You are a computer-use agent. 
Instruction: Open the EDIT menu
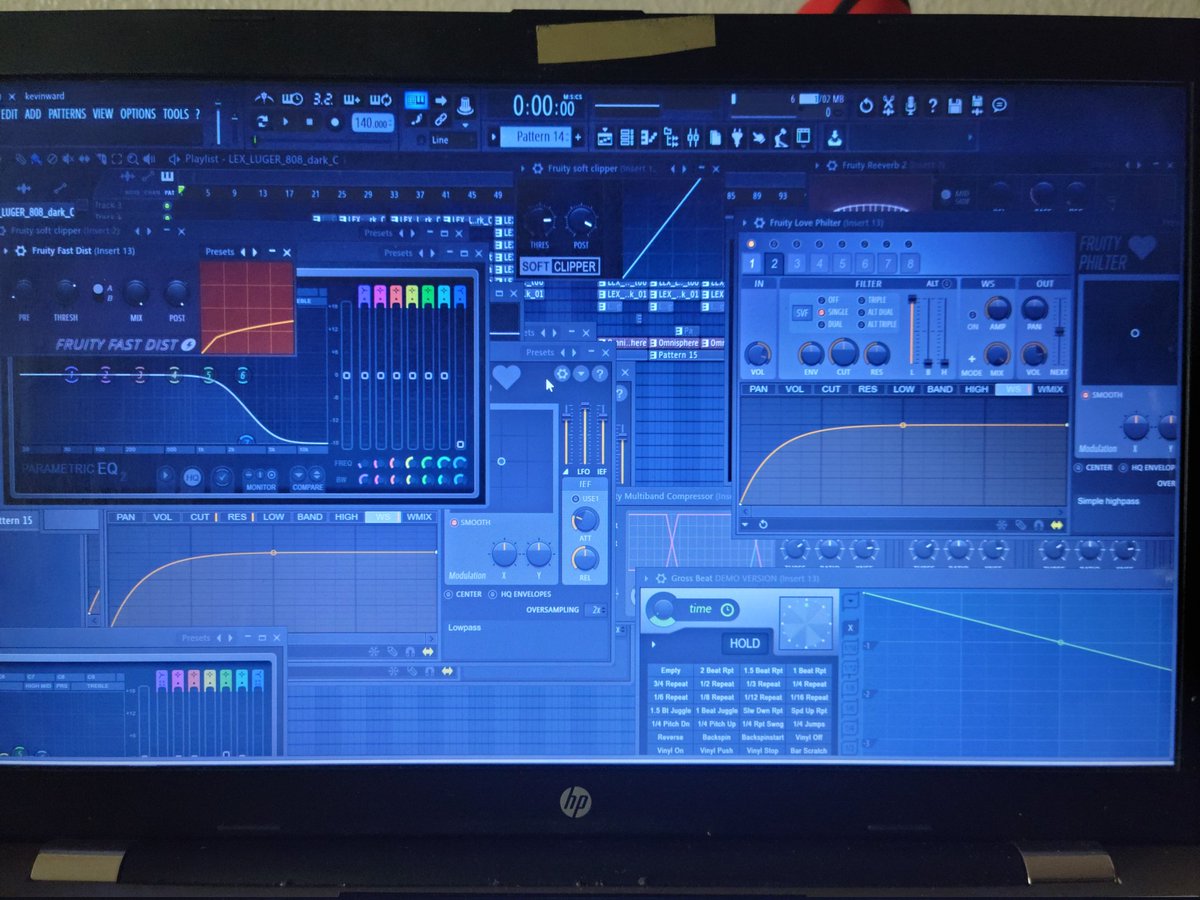10,114
